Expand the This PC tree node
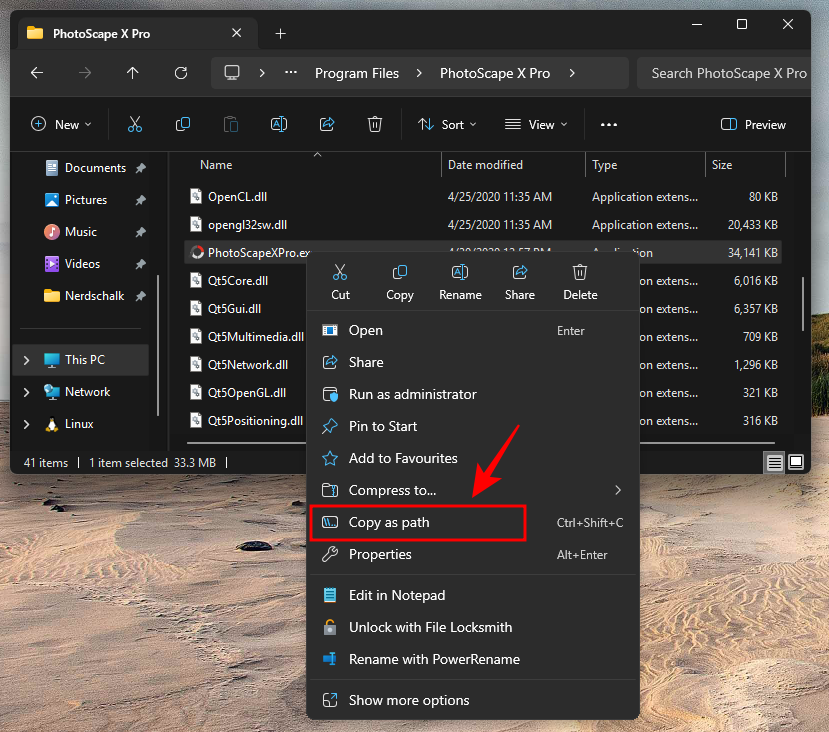The width and height of the screenshot is (829, 732). [x=26, y=360]
